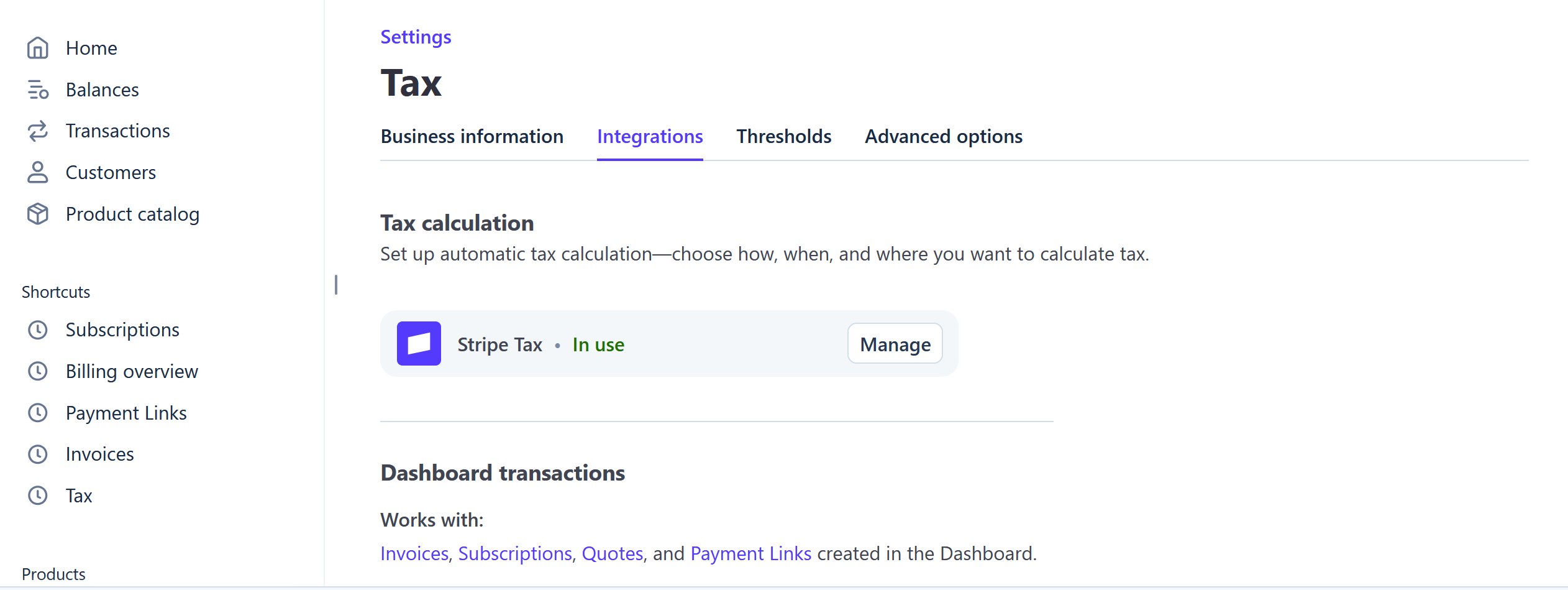Click the Subscriptions clock icon
The height and width of the screenshot is (590, 1568).
coord(38,330)
